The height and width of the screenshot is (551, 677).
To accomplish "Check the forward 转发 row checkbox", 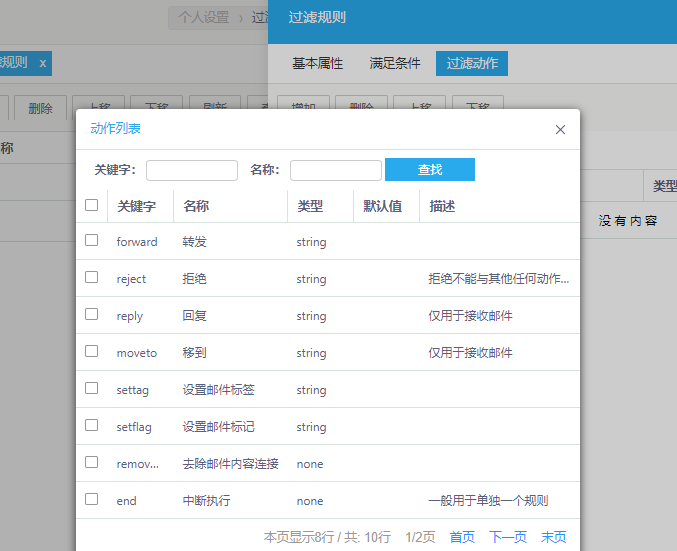I will [x=92, y=241].
